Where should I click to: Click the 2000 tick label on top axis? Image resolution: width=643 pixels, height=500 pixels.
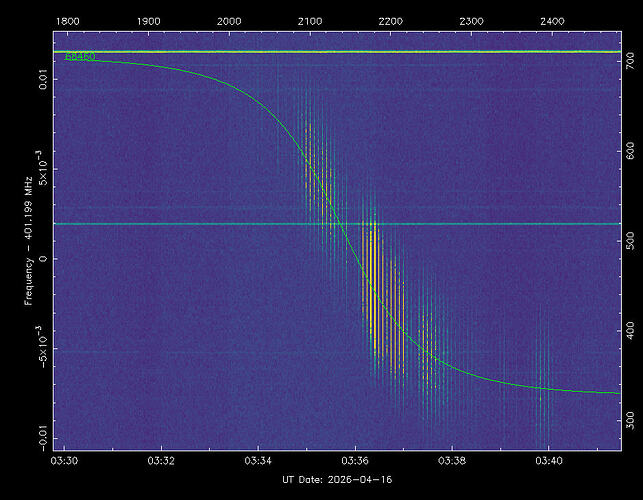228,20
